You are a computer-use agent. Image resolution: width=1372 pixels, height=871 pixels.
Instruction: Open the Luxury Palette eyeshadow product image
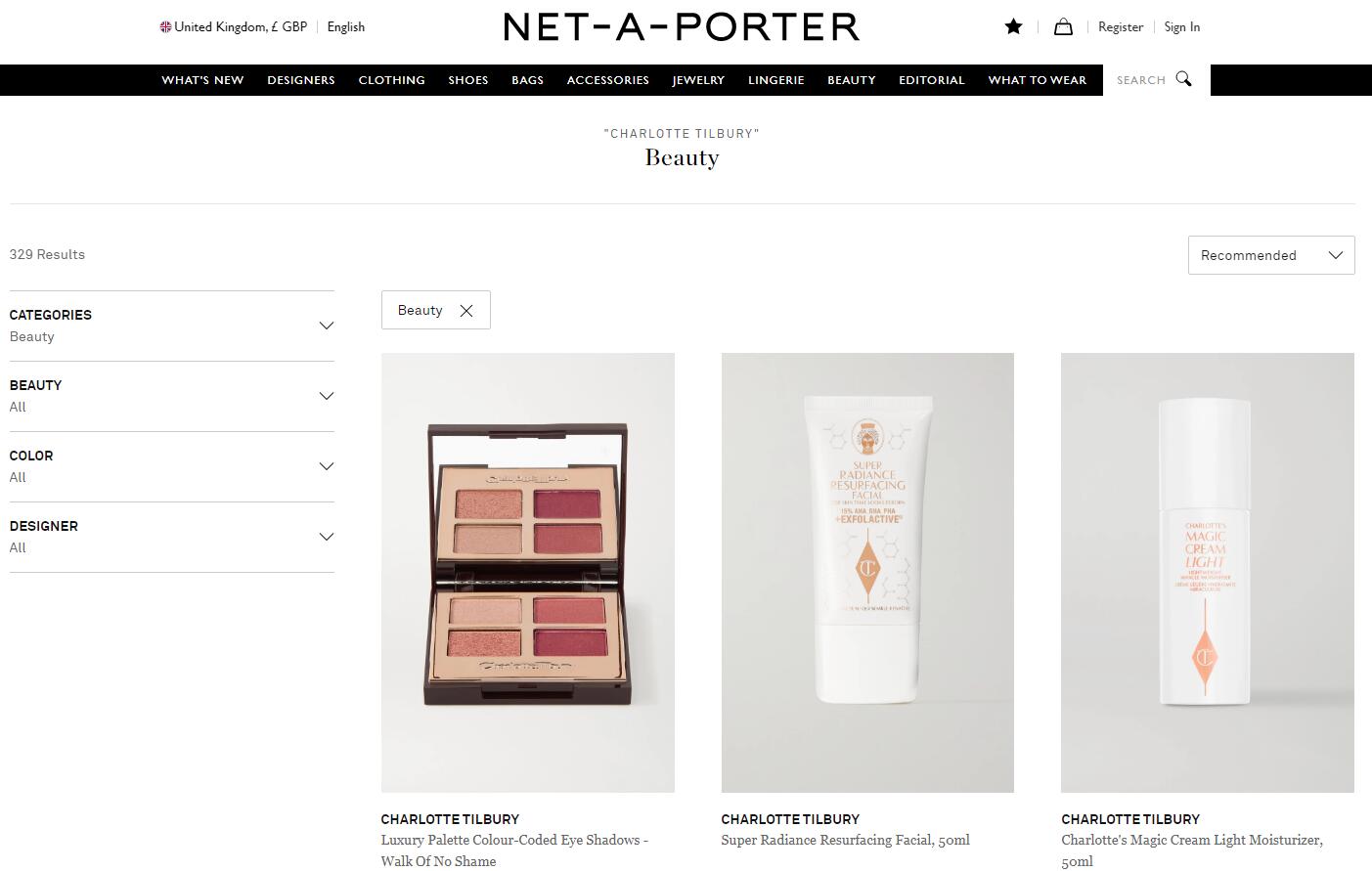(x=528, y=572)
